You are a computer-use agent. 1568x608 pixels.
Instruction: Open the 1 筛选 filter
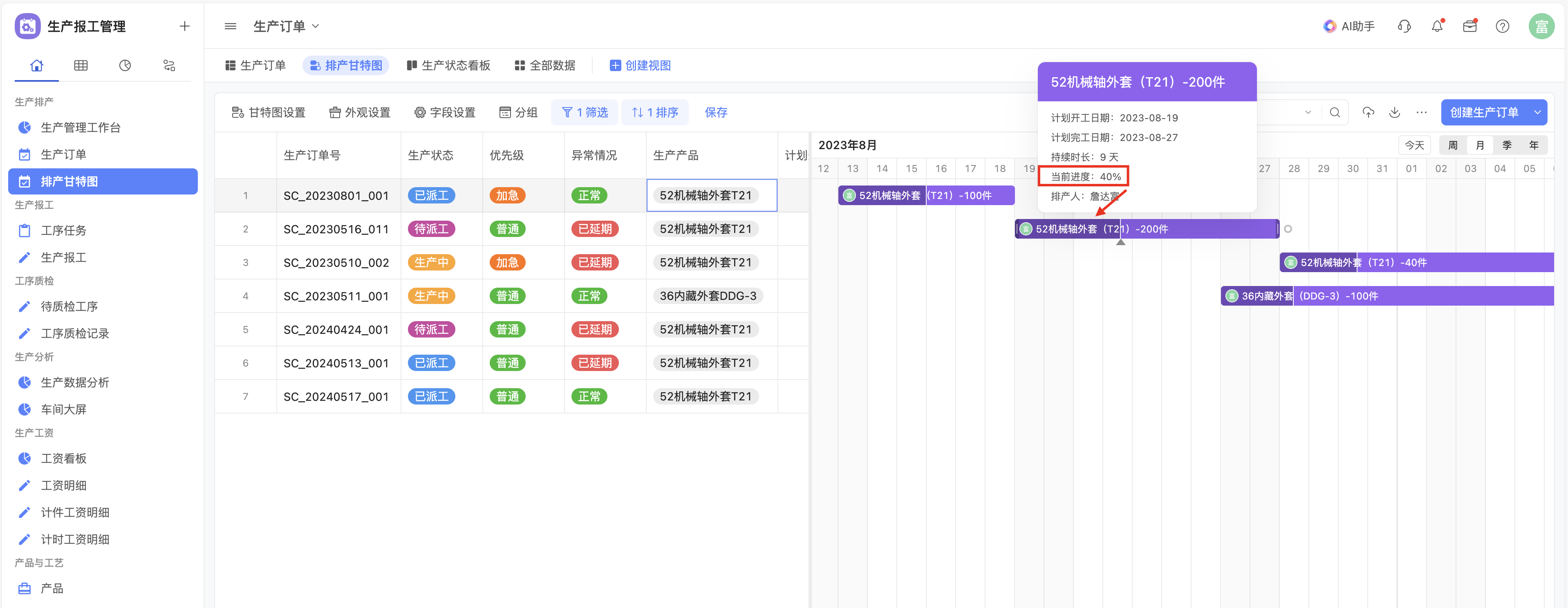(585, 113)
